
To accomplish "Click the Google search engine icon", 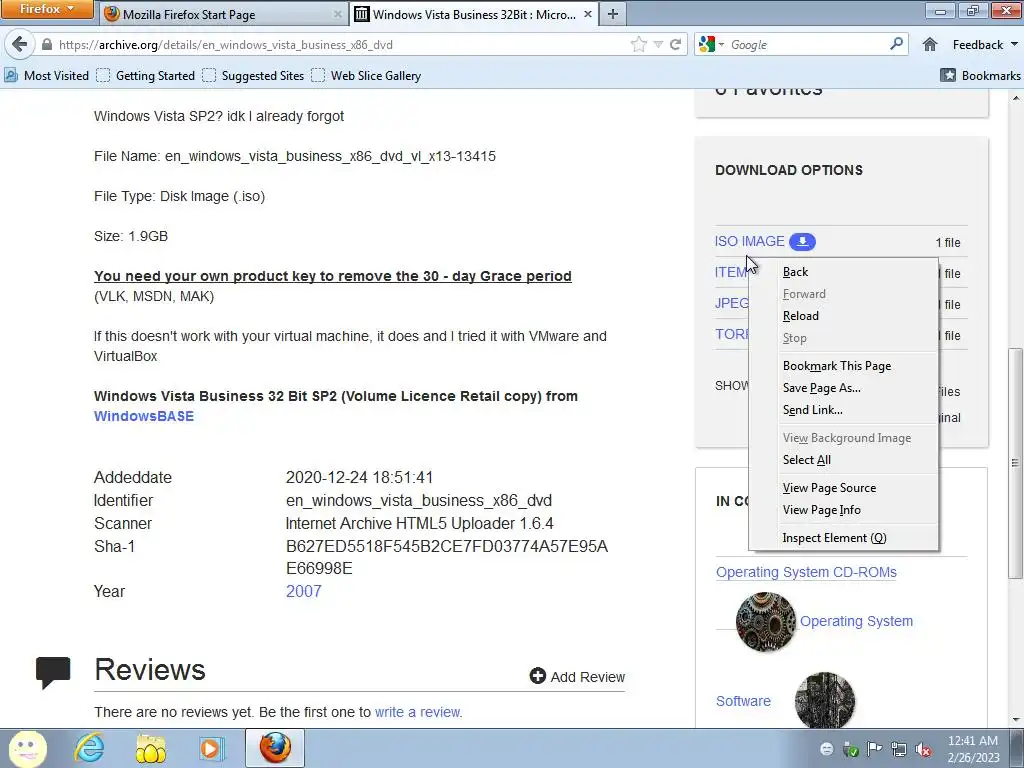I will (x=707, y=44).
